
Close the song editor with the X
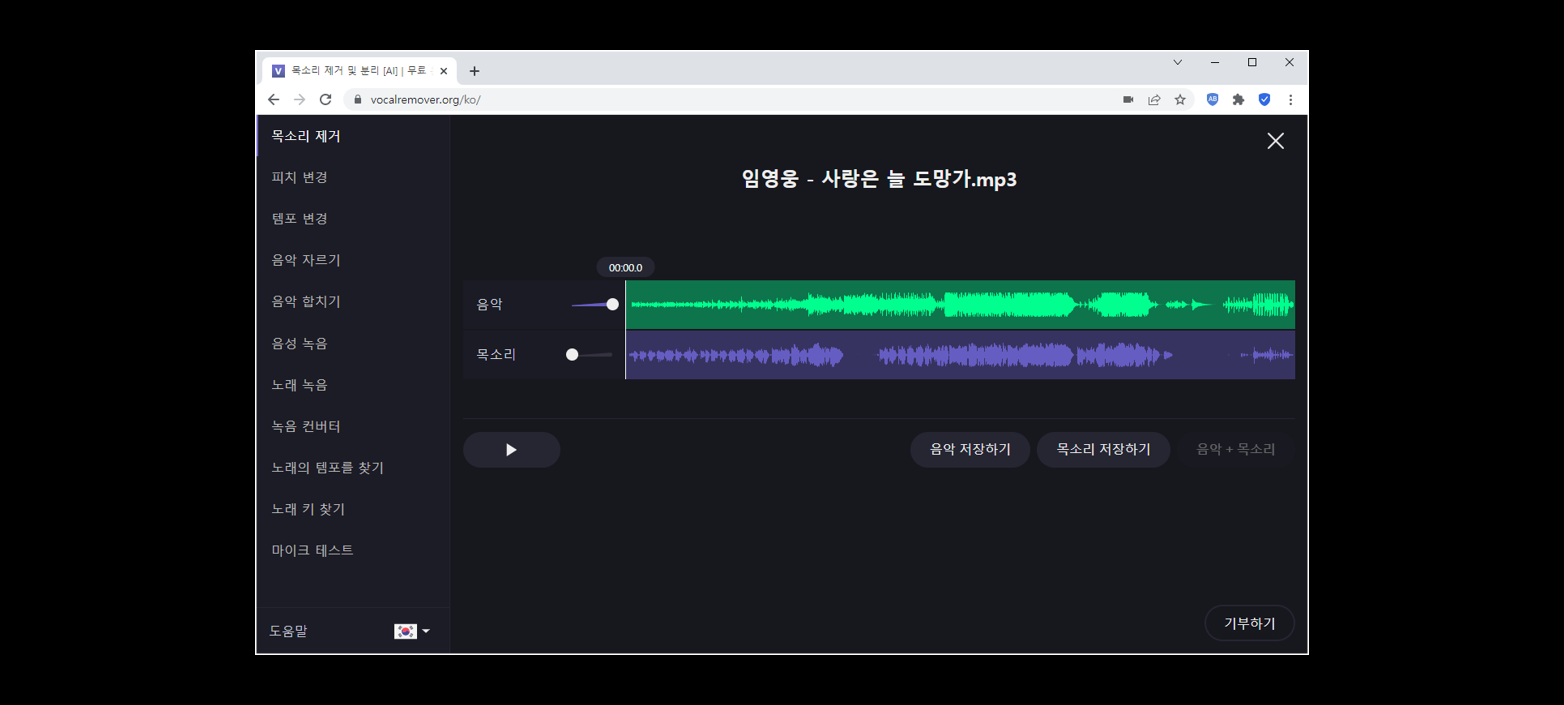(1275, 141)
